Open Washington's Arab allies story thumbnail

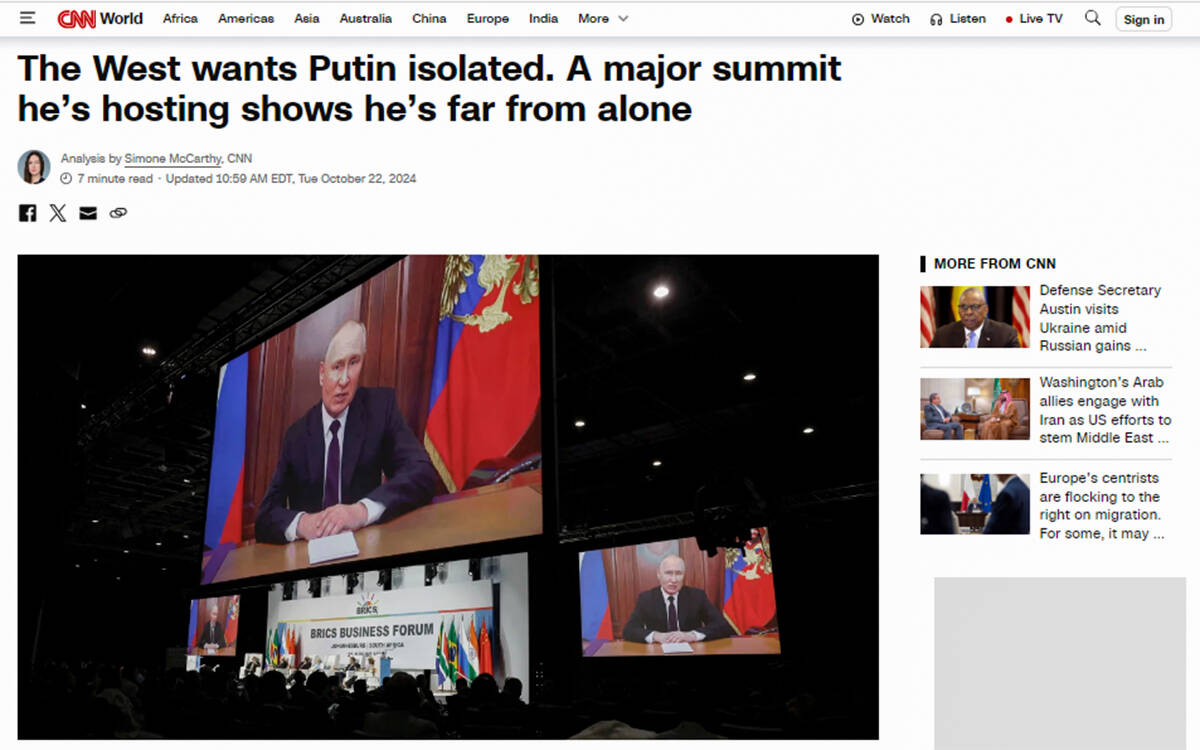point(975,409)
